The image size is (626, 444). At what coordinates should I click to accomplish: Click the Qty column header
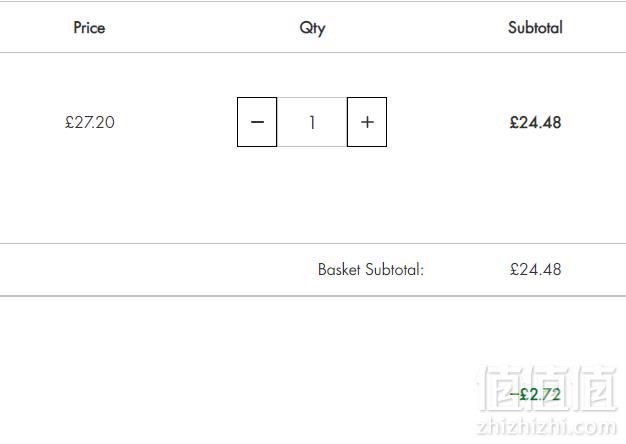pyautogui.click(x=312, y=28)
